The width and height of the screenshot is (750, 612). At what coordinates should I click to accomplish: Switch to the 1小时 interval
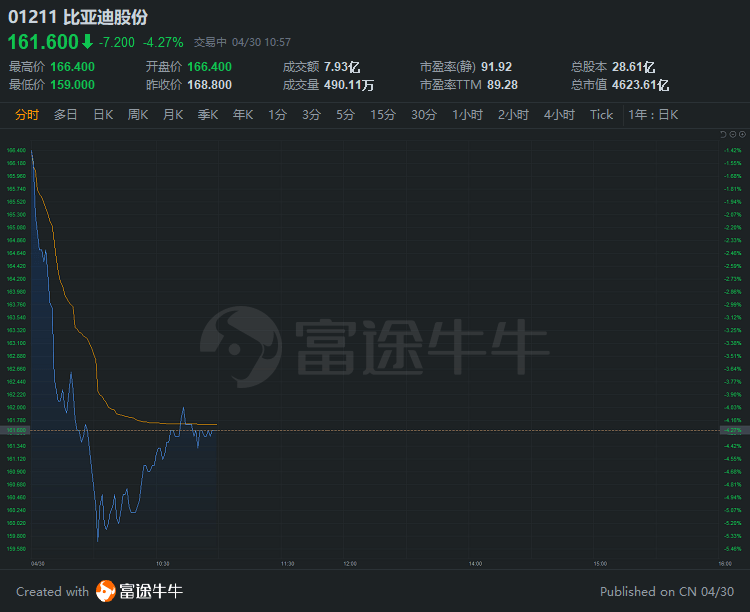[468, 115]
